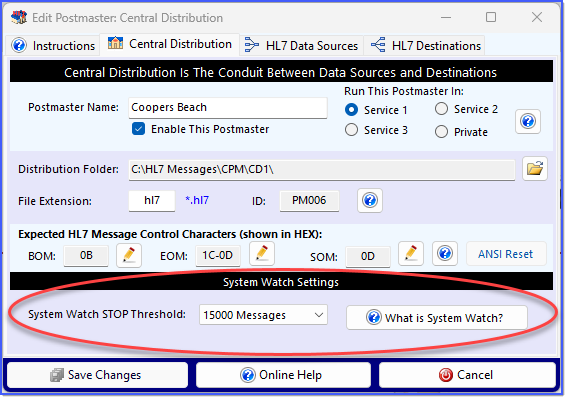
Task: Click the SOM value 0D field
Action: tap(368, 256)
